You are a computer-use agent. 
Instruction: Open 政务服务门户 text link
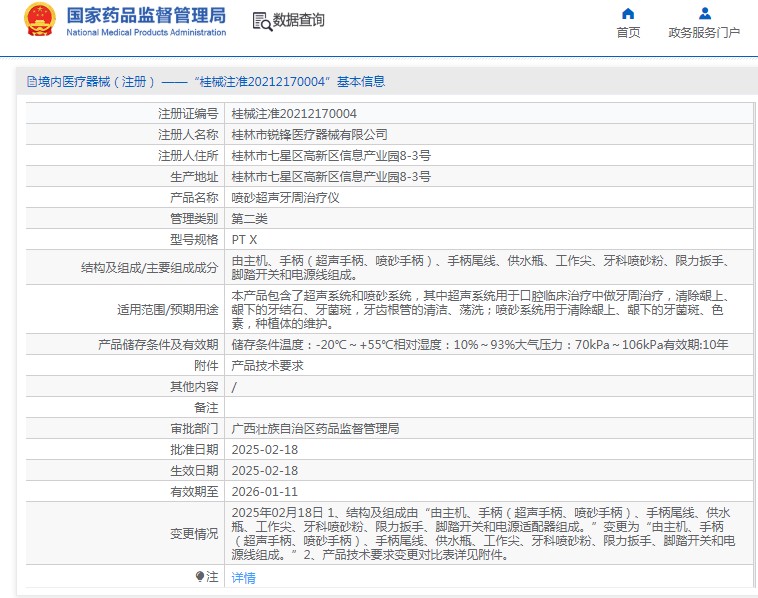coord(704,33)
